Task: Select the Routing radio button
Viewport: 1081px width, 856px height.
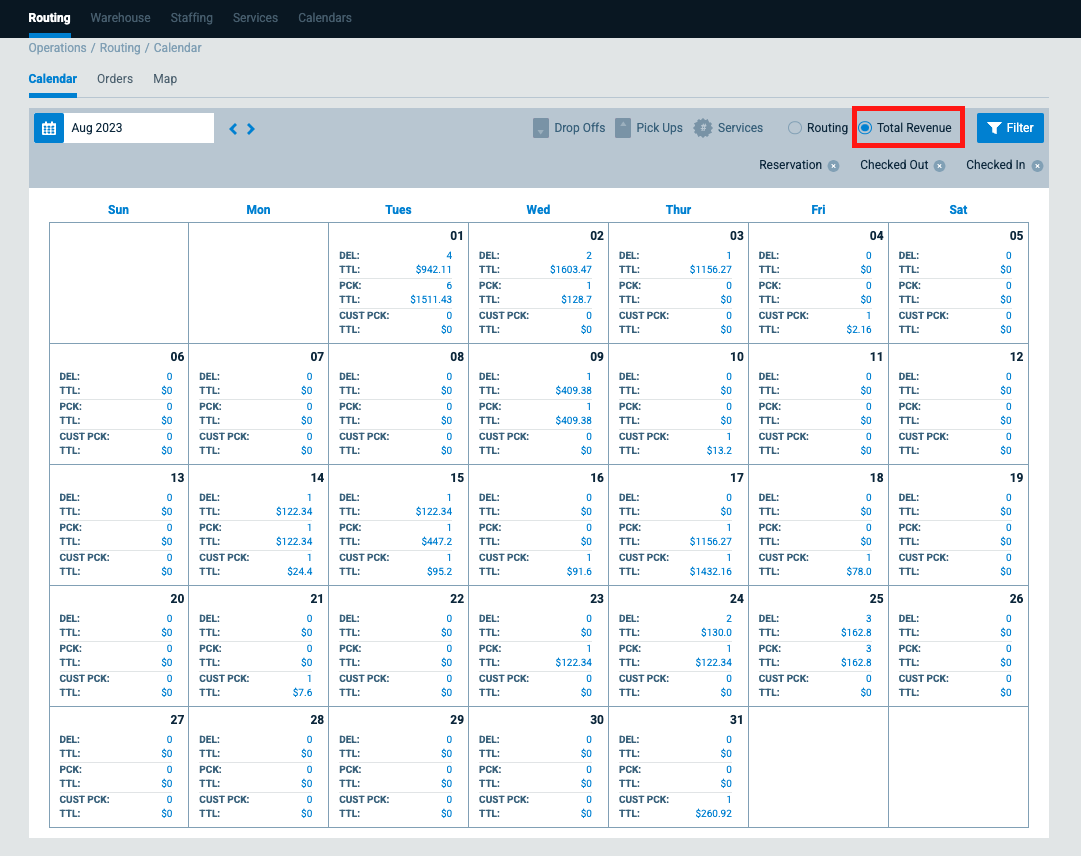Action: [795, 128]
